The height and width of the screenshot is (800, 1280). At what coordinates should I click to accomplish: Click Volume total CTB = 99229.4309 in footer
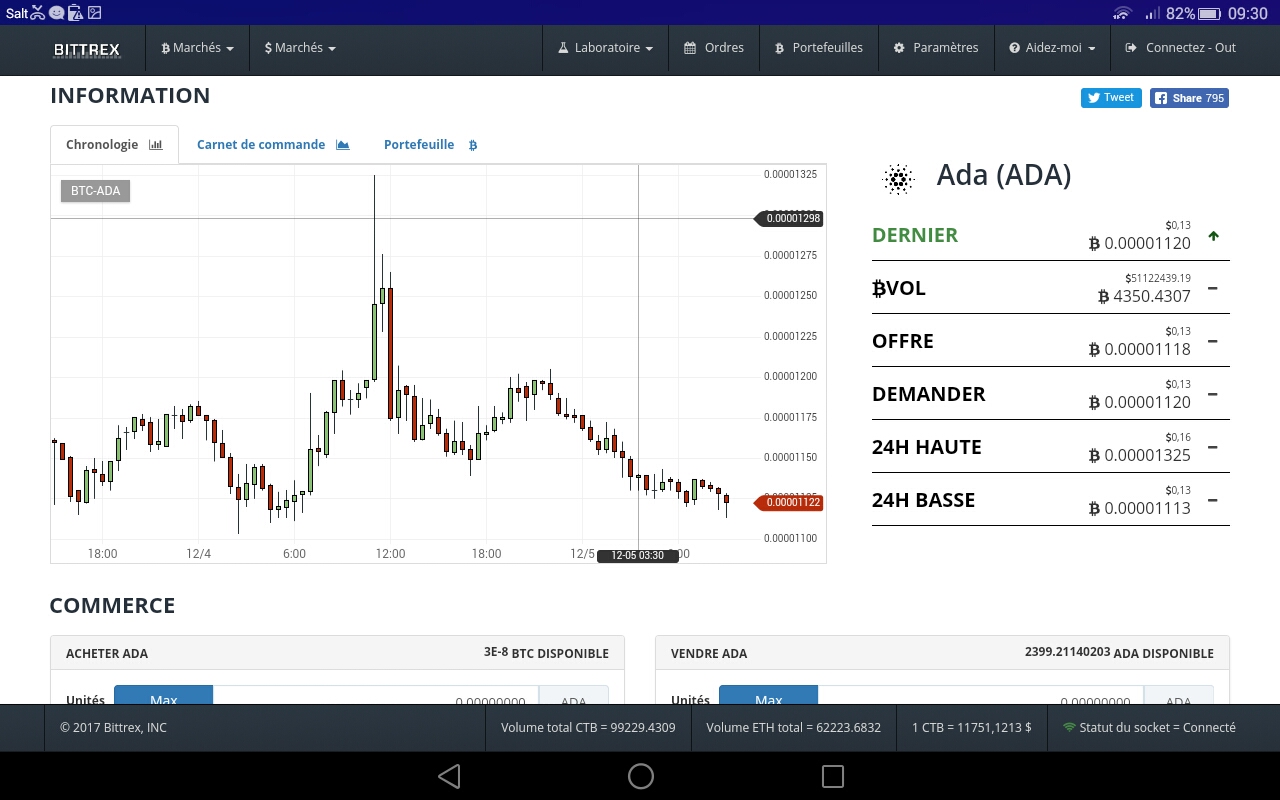588,728
